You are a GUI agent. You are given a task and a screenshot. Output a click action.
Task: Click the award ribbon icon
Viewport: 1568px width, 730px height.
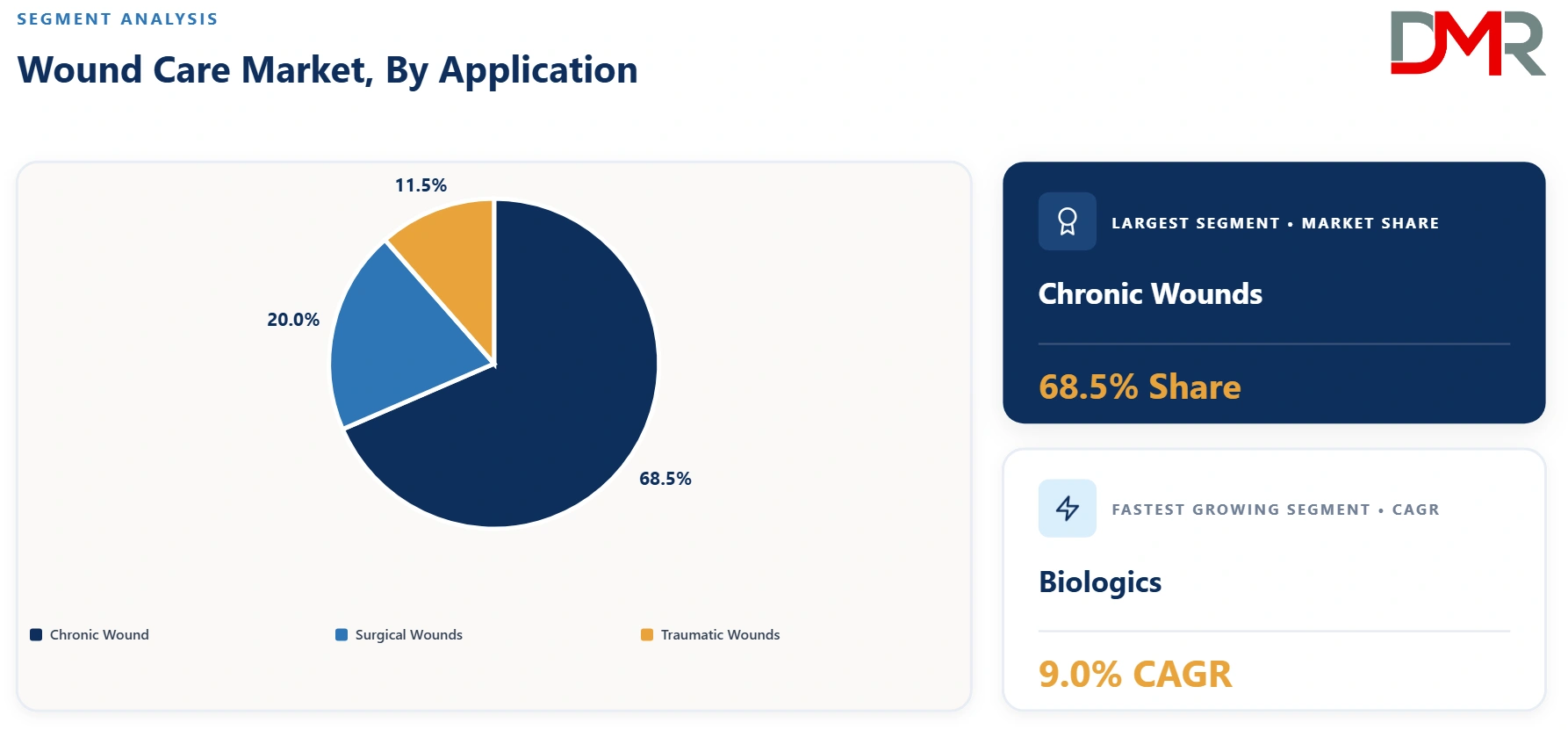[x=1068, y=221]
